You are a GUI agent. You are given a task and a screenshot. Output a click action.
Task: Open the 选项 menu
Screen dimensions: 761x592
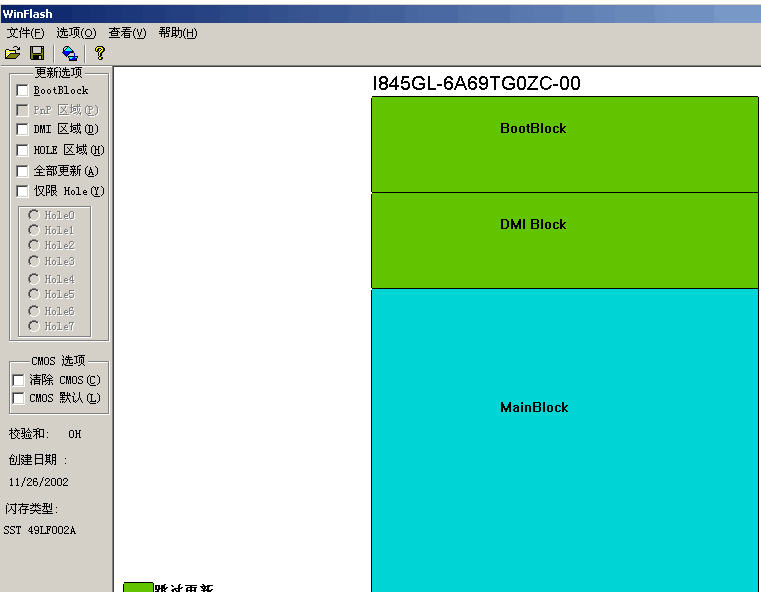pyautogui.click(x=76, y=33)
